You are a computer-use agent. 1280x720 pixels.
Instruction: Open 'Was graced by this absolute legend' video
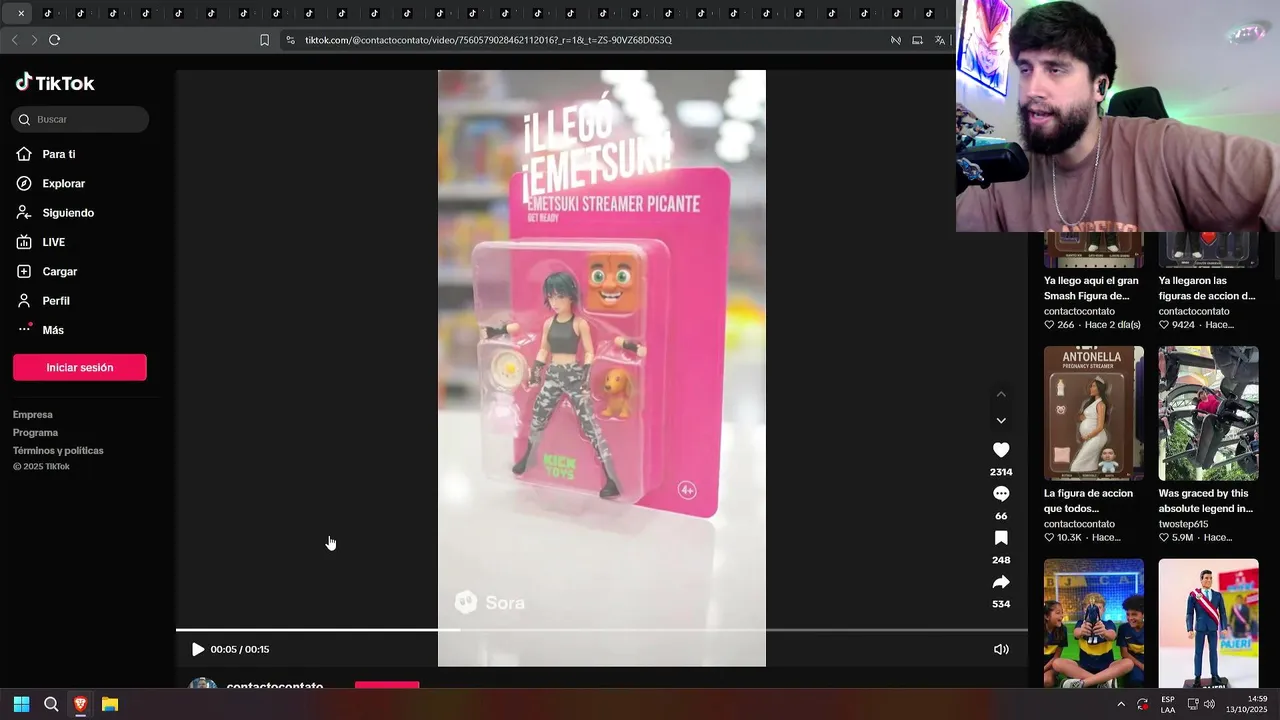tap(1206, 501)
